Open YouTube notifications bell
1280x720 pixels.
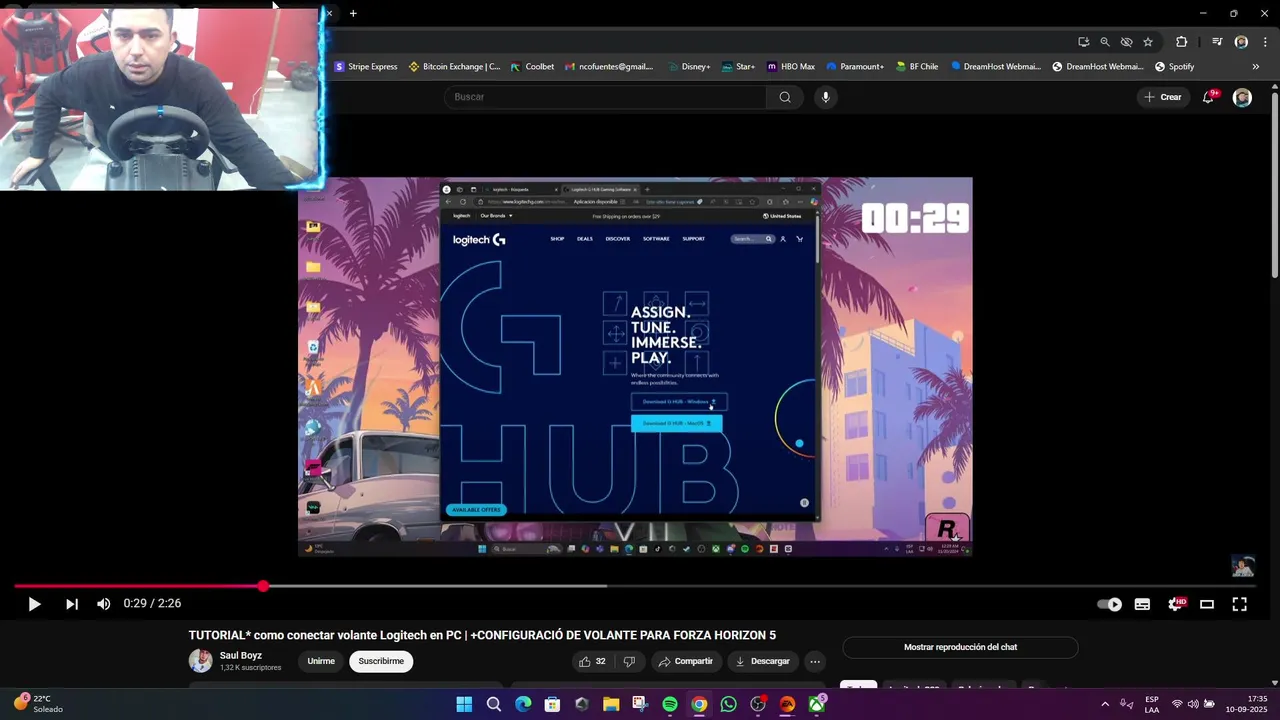click(1209, 97)
